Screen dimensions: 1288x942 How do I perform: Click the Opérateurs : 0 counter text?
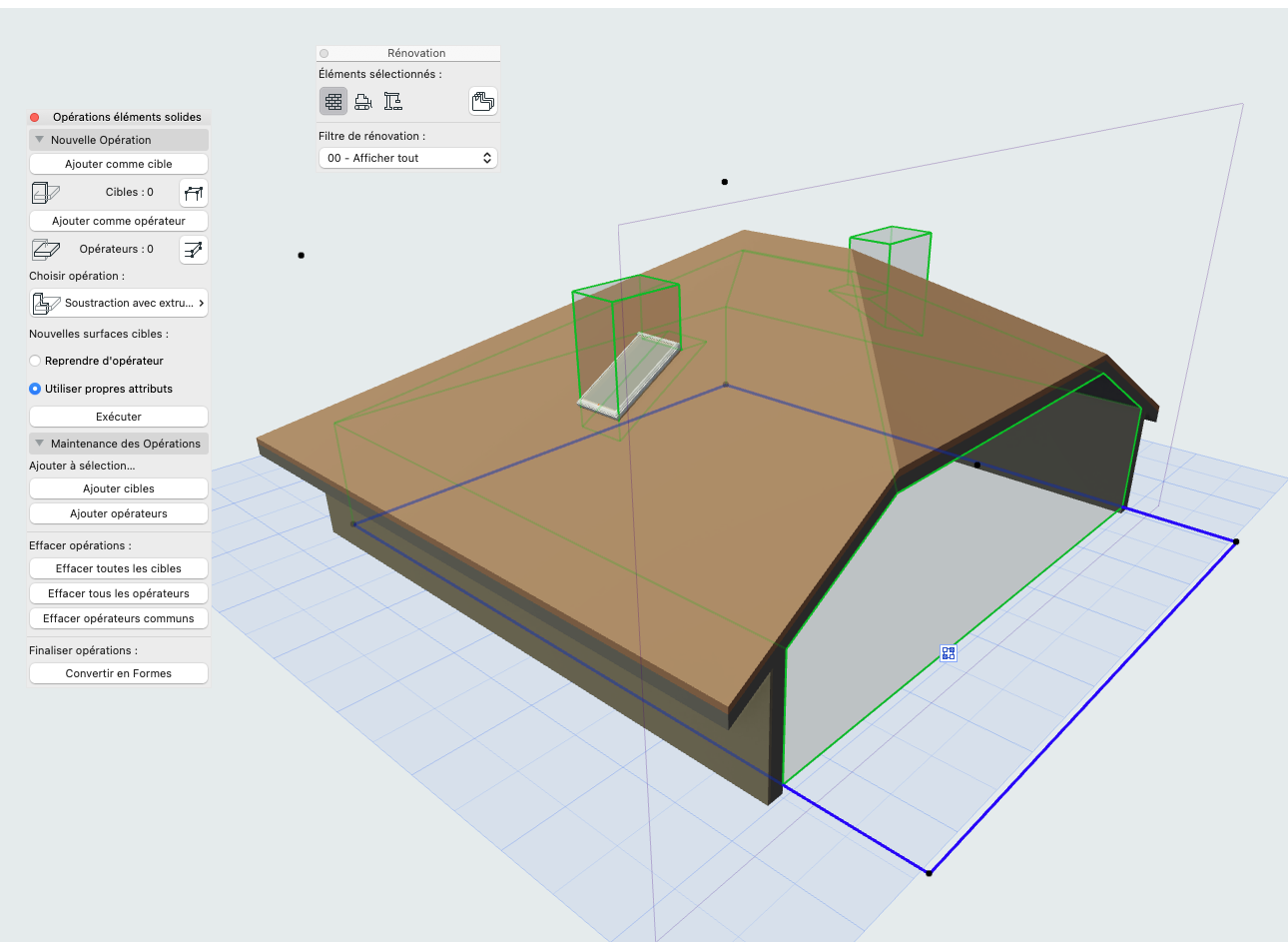tap(117, 249)
